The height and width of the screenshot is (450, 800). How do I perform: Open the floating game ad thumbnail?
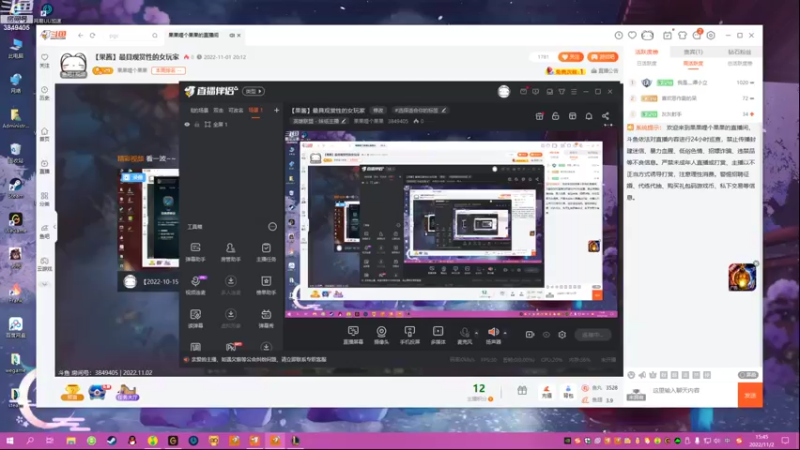(742, 277)
